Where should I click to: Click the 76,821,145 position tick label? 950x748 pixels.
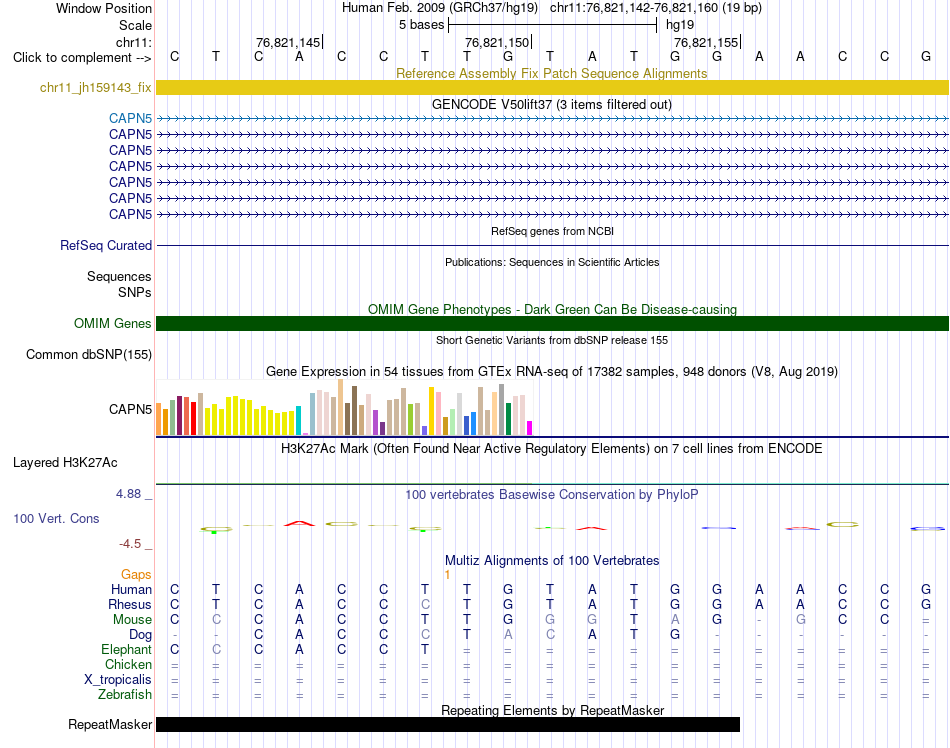[x=288, y=42]
